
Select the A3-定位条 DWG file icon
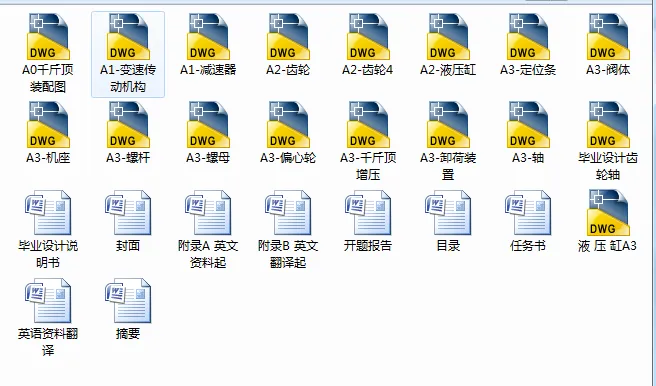(528, 36)
